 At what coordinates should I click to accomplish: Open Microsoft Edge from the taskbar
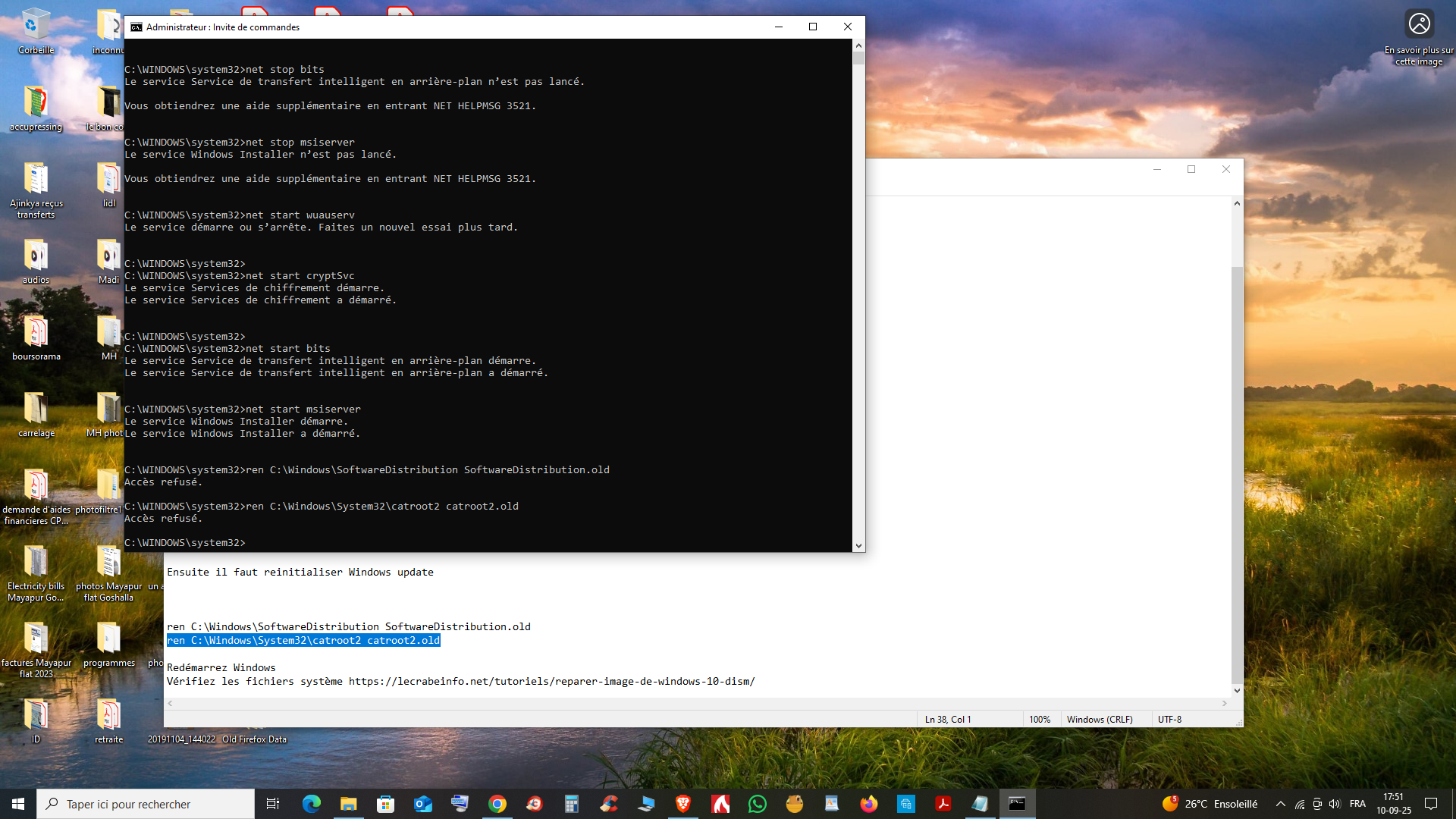tap(311, 804)
